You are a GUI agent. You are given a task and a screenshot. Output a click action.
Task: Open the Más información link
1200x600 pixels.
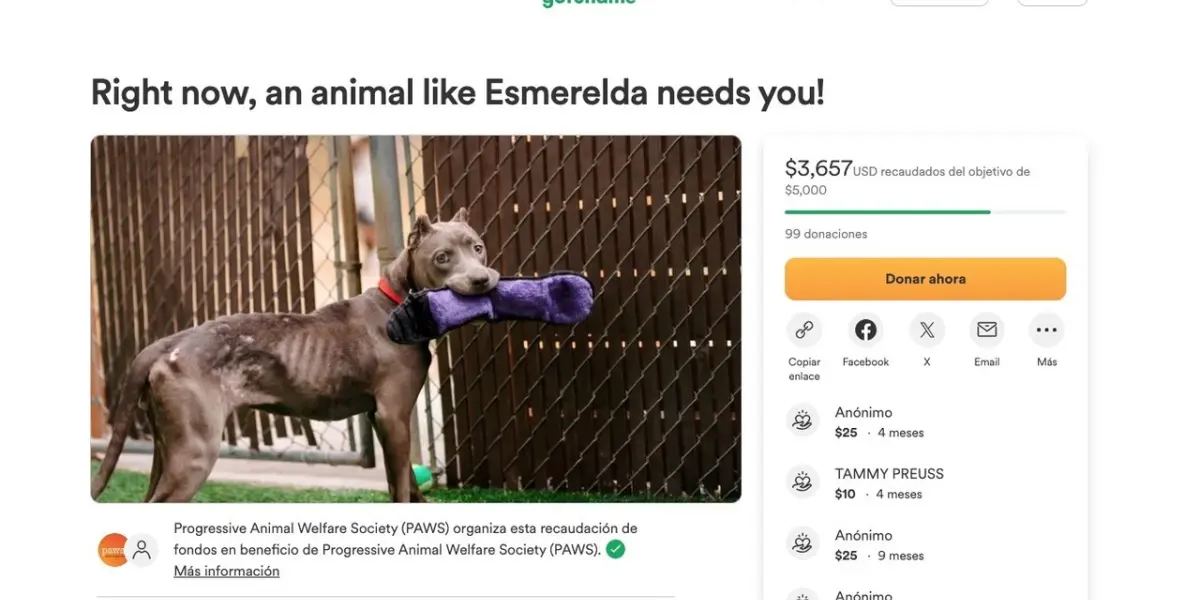coord(227,571)
